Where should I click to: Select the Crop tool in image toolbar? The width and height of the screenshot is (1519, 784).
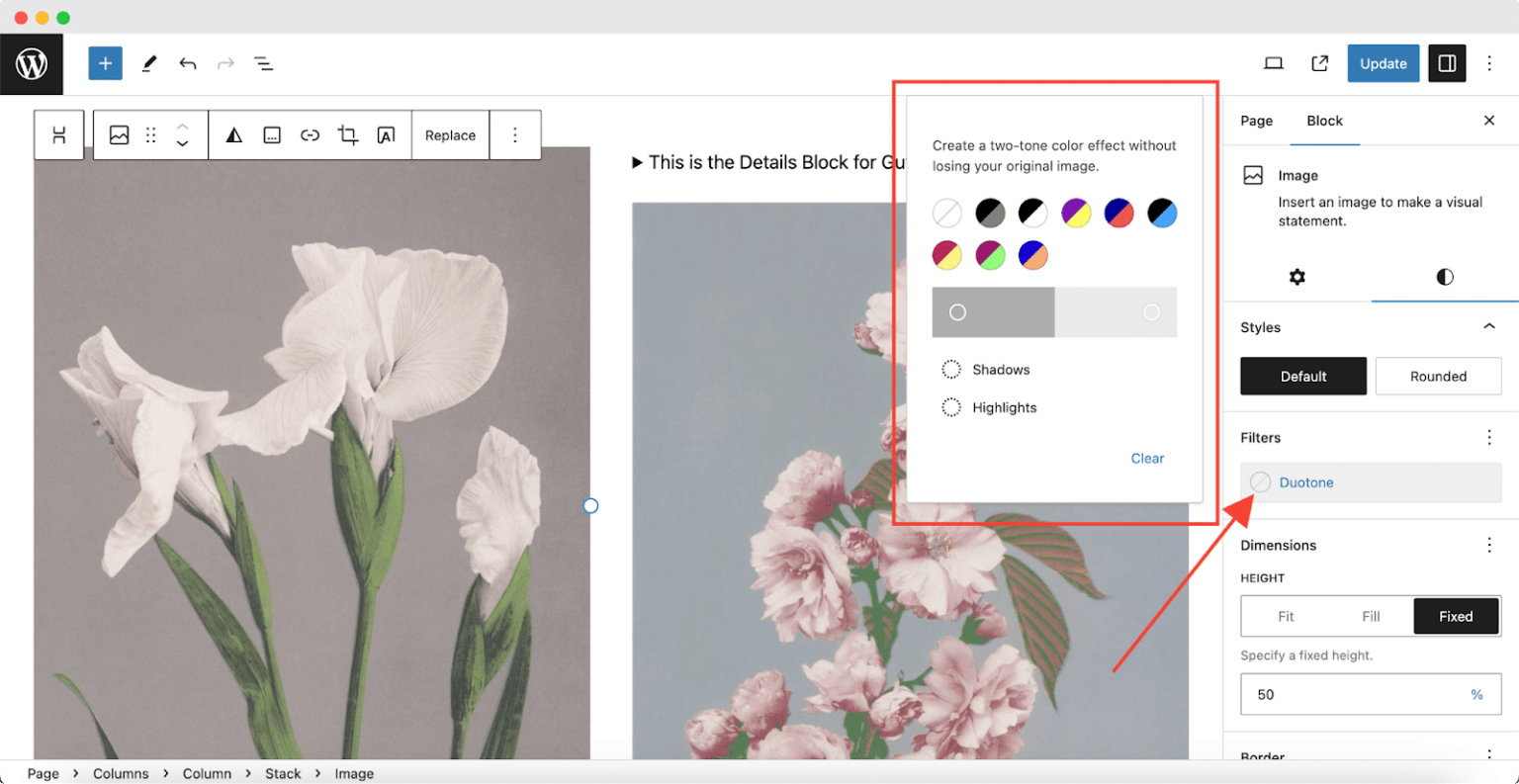347,134
